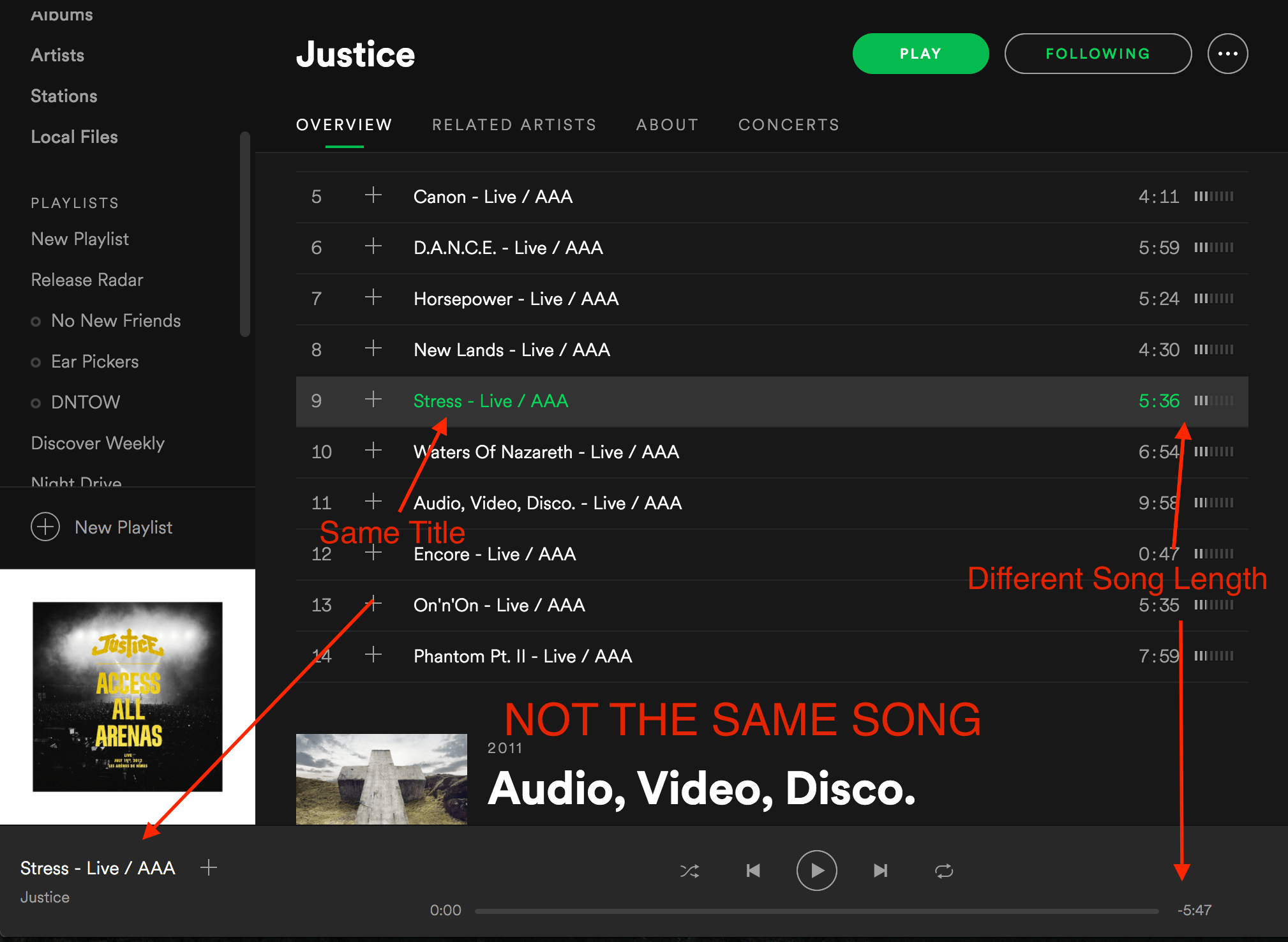Viewport: 1288px width, 942px height.
Task: Open the CONCERTS tab
Action: pyautogui.click(x=789, y=124)
